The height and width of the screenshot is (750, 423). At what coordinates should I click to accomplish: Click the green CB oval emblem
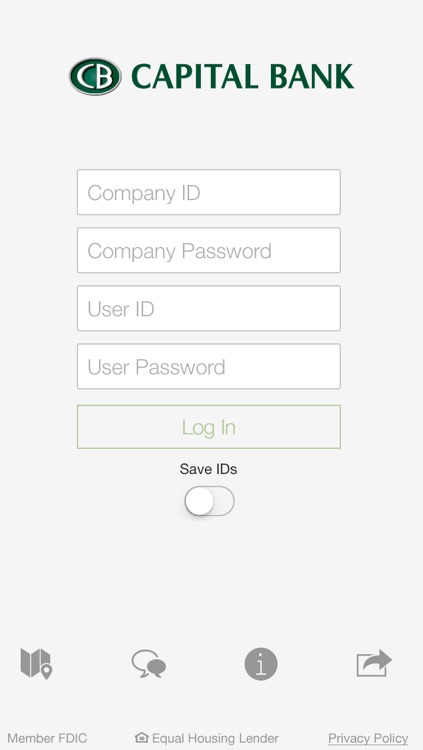95,77
